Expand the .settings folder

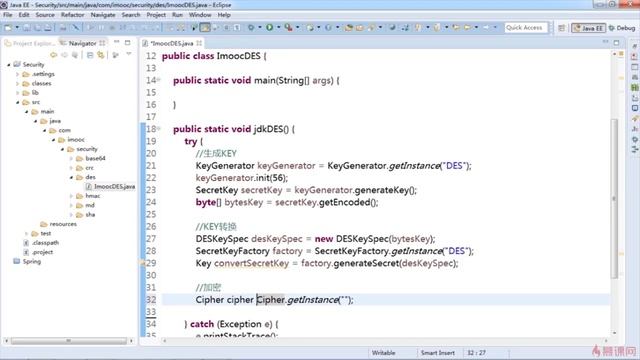[x=18, y=74]
